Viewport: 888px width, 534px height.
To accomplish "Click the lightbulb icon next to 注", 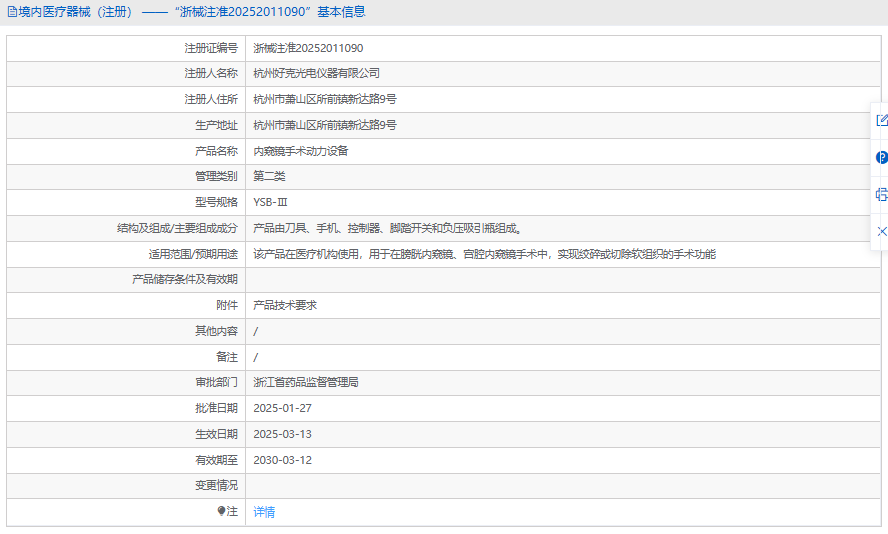I will point(221,511).
